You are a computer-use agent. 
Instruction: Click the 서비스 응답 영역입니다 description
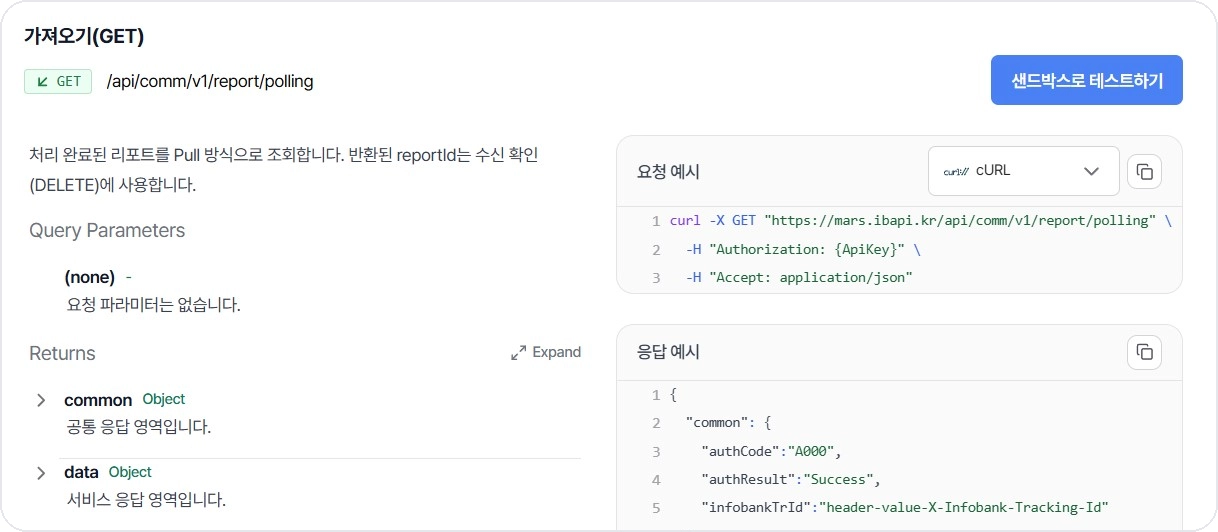coord(145,499)
